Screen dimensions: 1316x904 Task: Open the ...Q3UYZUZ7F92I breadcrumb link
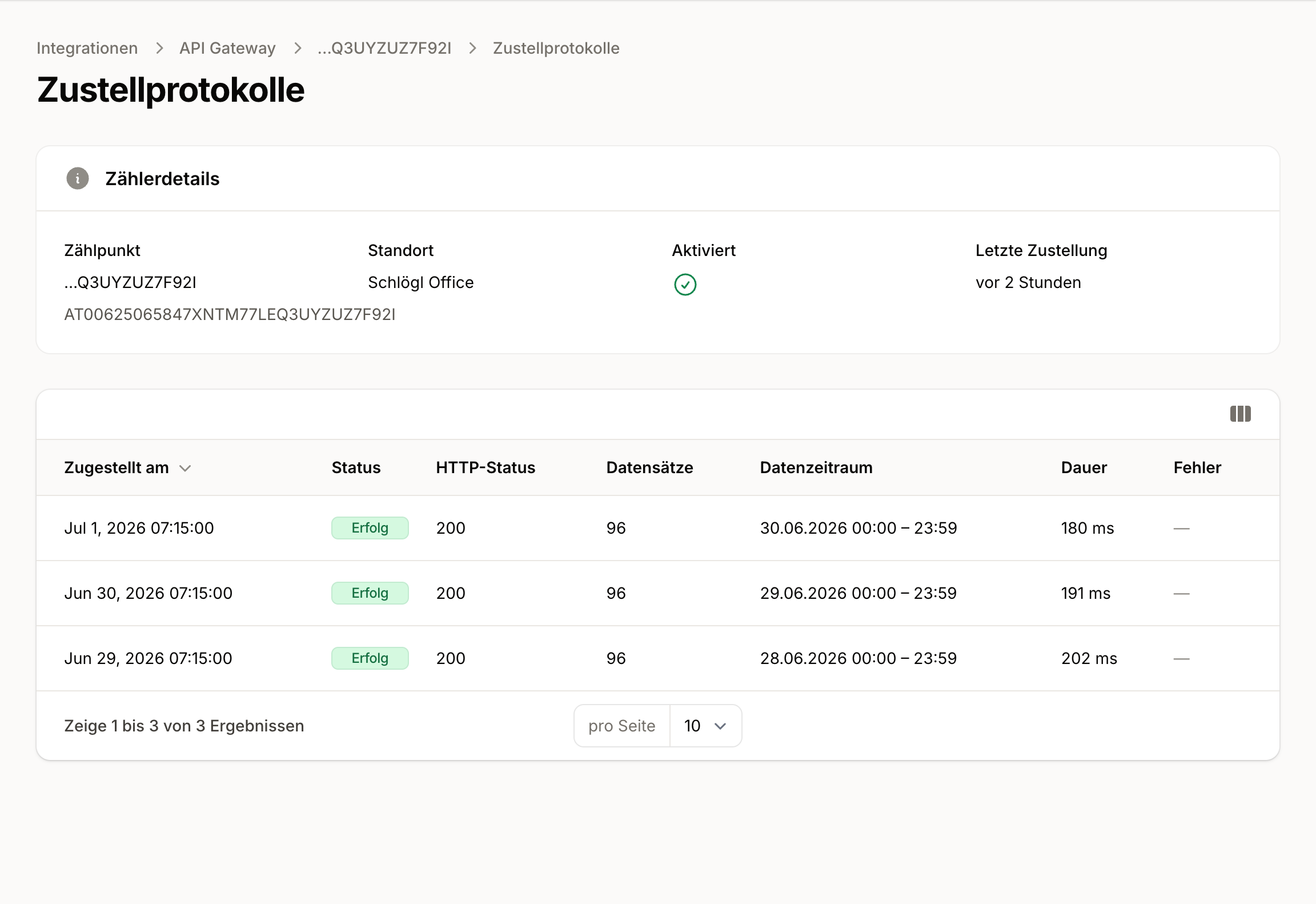[x=384, y=48]
